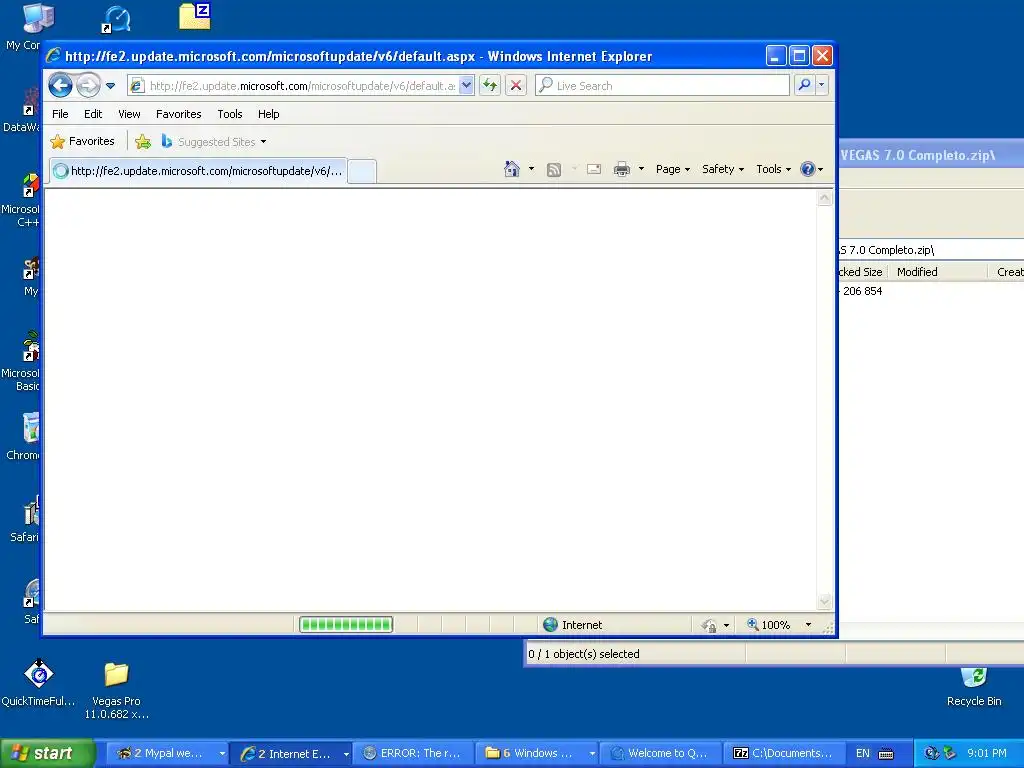1024x768 pixels.
Task: Switch to Welcome to Q... taskbar window
Action: click(x=661, y=753)
